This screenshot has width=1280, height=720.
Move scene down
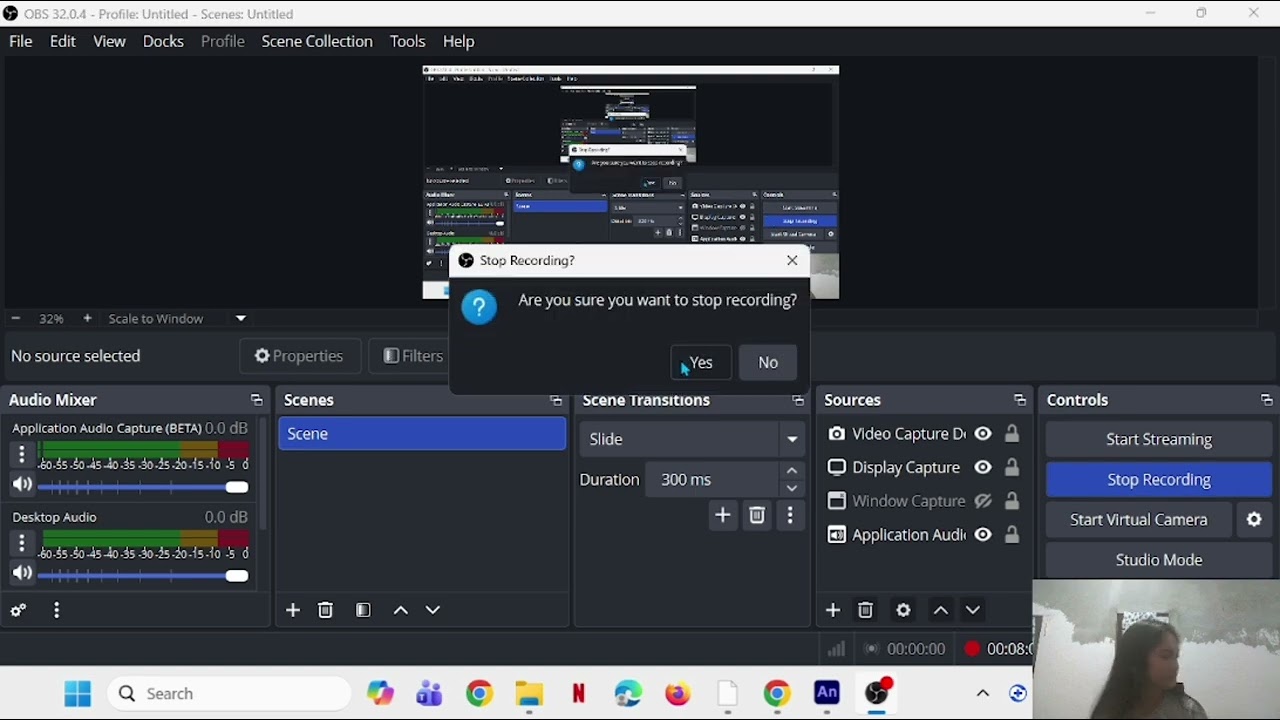point(433,611)
